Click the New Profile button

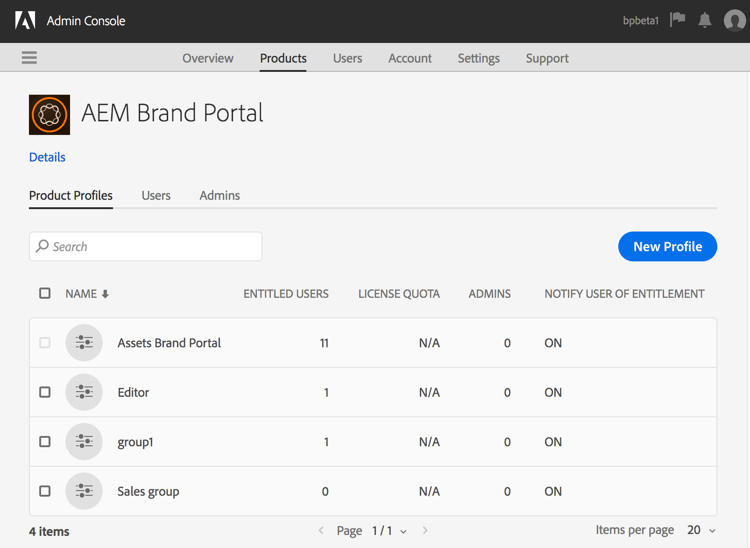668,247
